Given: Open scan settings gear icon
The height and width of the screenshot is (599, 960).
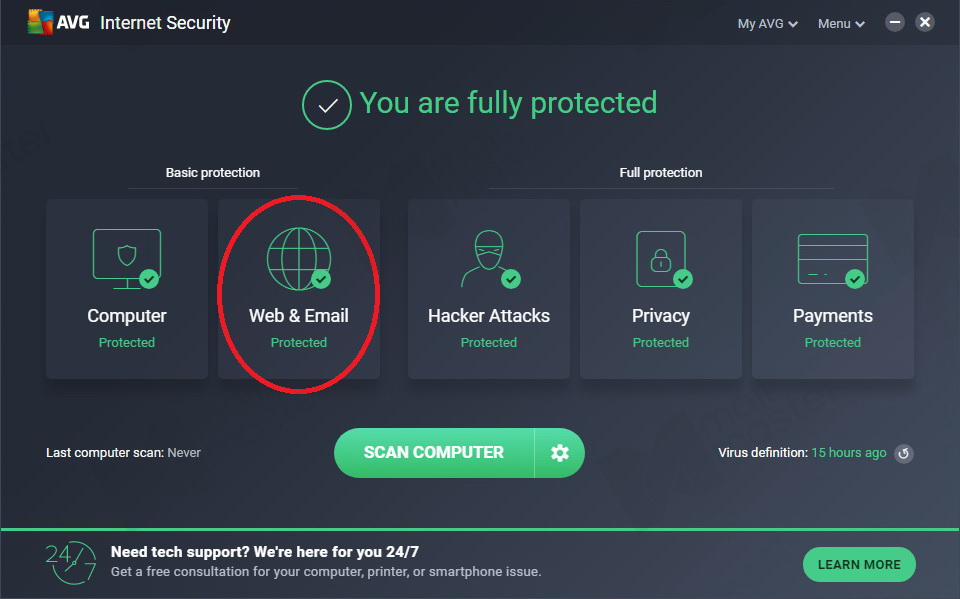Looking at the screenshot, I should coord(560,453).
